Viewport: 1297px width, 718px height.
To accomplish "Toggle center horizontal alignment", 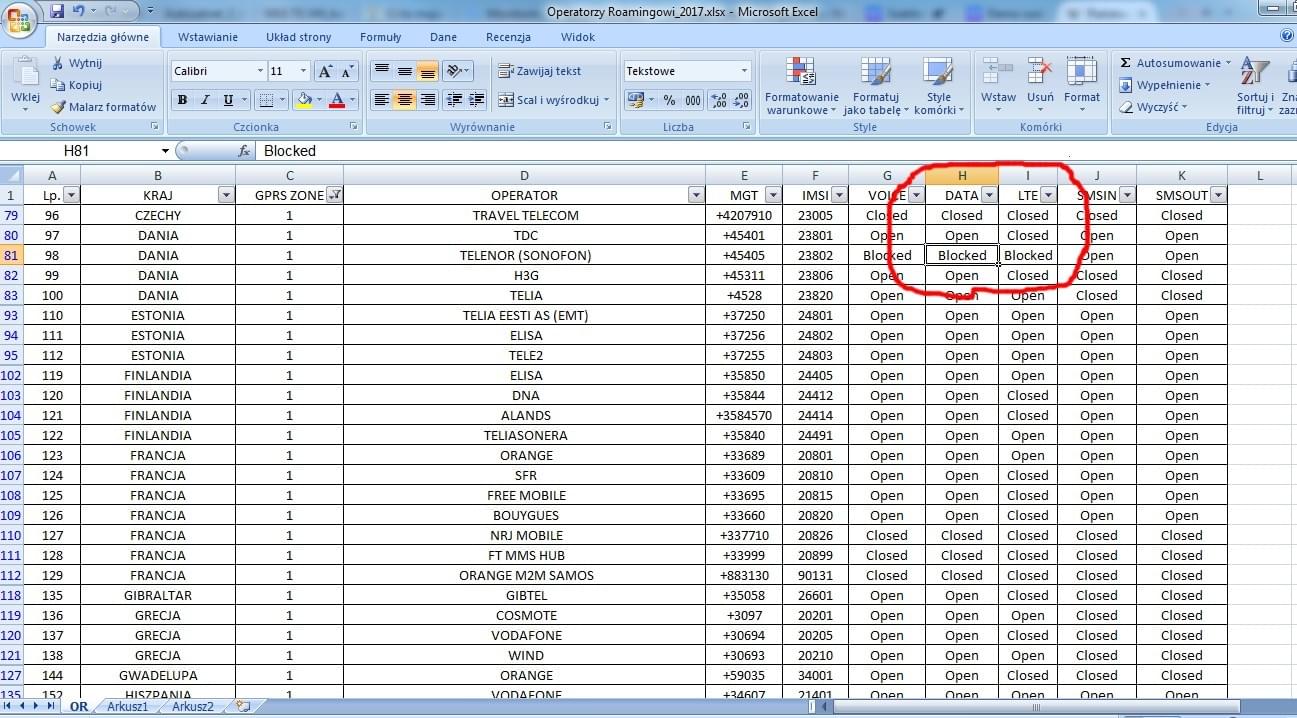I will coord(404,100).
